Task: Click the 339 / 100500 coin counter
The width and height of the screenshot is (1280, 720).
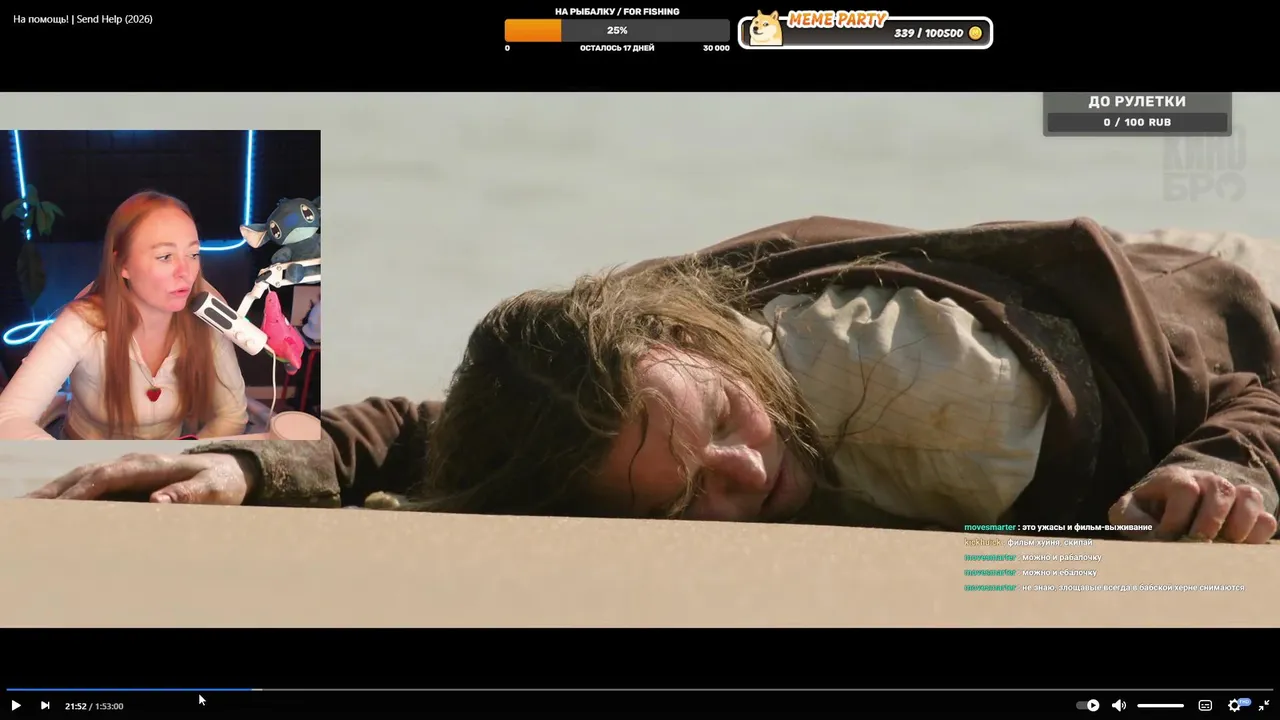Action: pos(937,33)
